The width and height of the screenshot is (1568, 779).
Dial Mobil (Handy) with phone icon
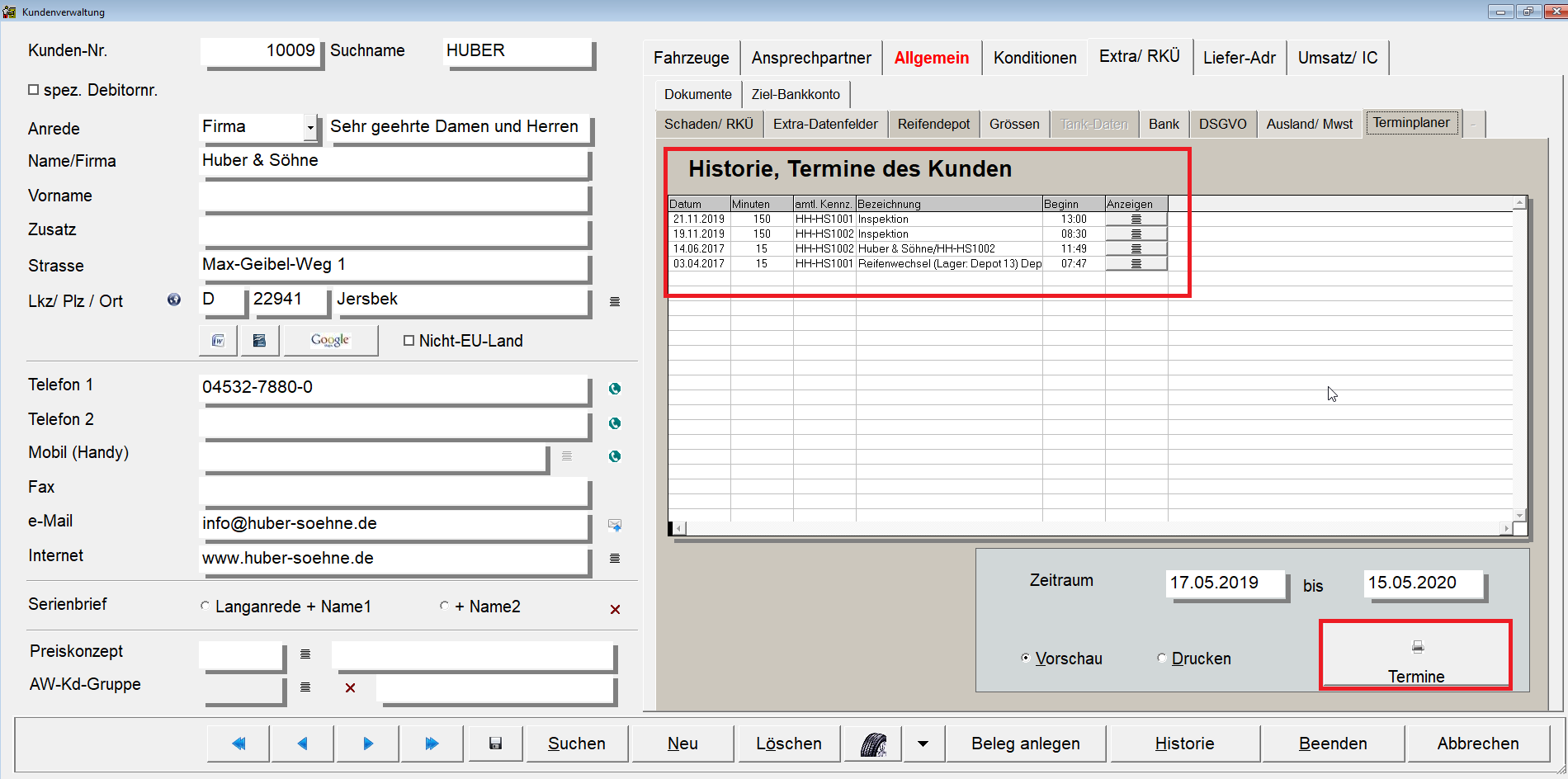pyautogui.click(x=615, y=456)
